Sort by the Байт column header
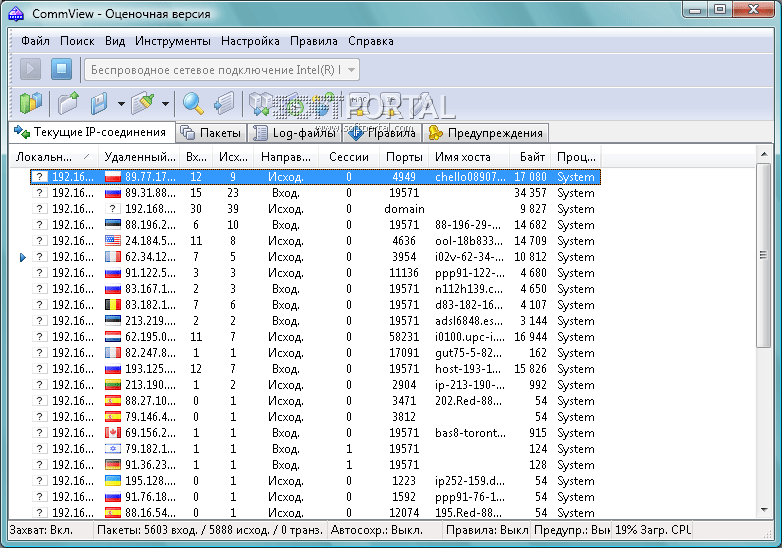Image resolution: width=782 pixels, height=548 pixels. pos(532,157)
